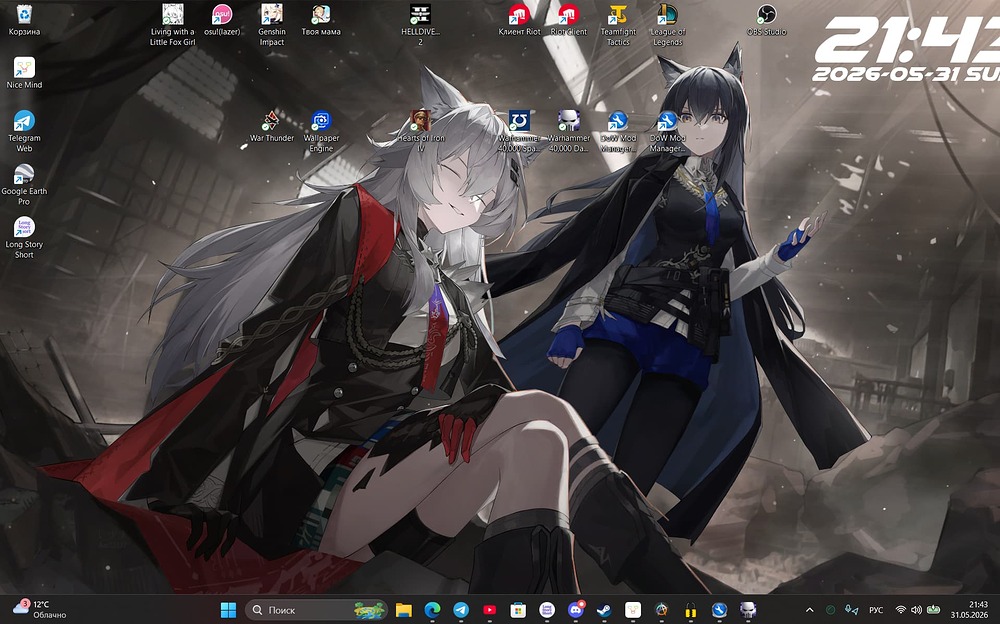Screen dimensions: 1000x624
Task: Open the Nice Mind desktop shortcut
Action: pyautogui.click(x=24, y=73)
